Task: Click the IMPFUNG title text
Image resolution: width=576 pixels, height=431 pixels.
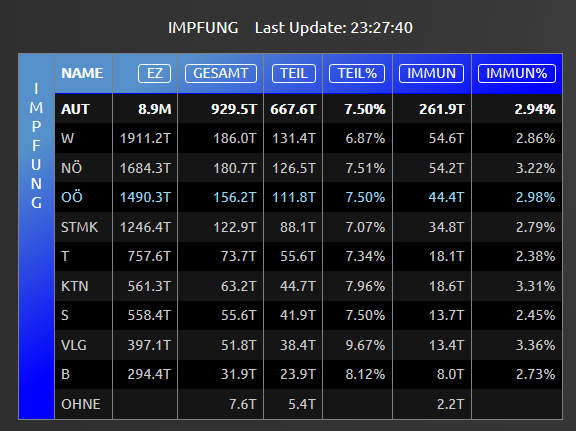Action: coord(203,28)
